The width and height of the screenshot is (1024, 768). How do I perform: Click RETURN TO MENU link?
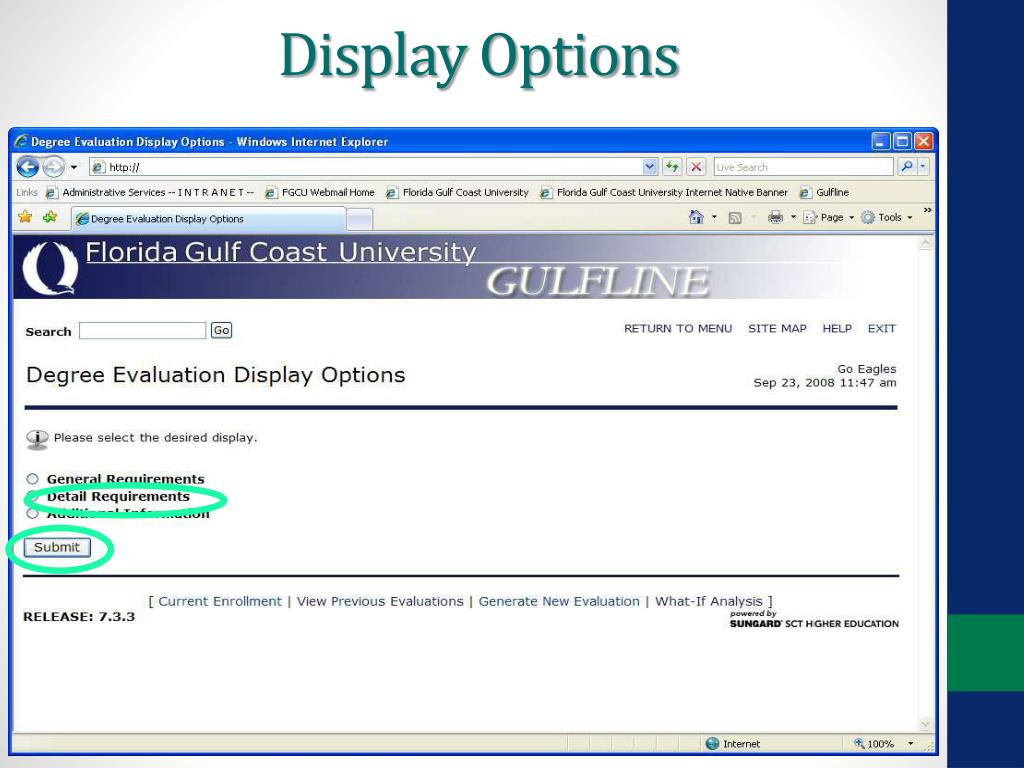[678, 328]
